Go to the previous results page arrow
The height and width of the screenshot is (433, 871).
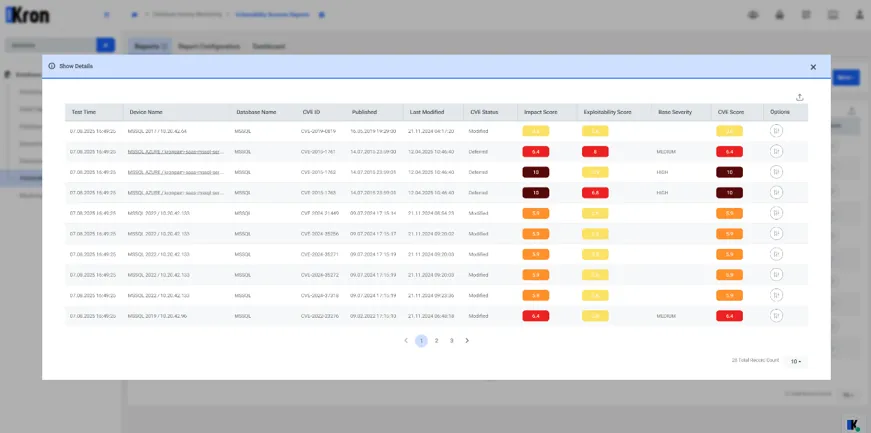click(406, 341)
